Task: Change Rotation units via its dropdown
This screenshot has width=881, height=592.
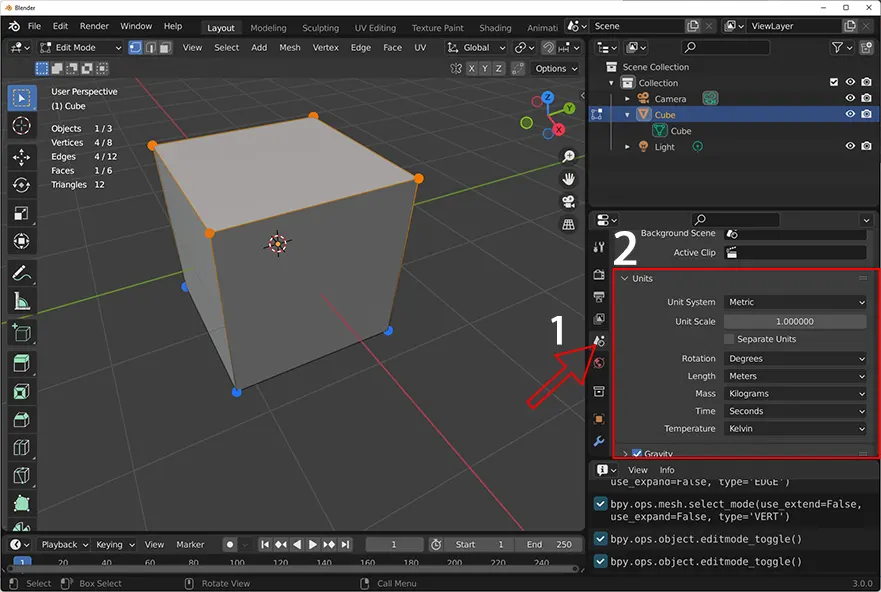Action: click(x=795, y=358)
